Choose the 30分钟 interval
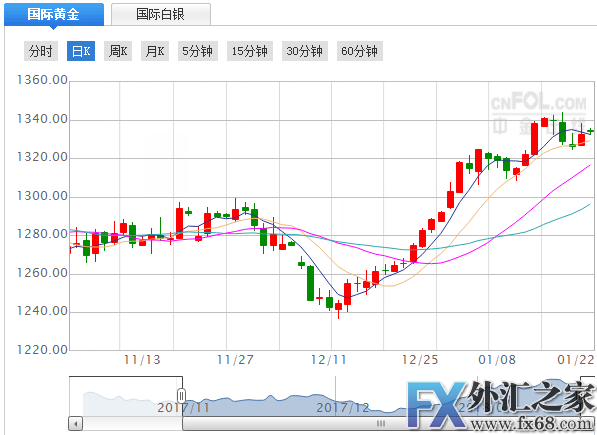 pos(305,51)
